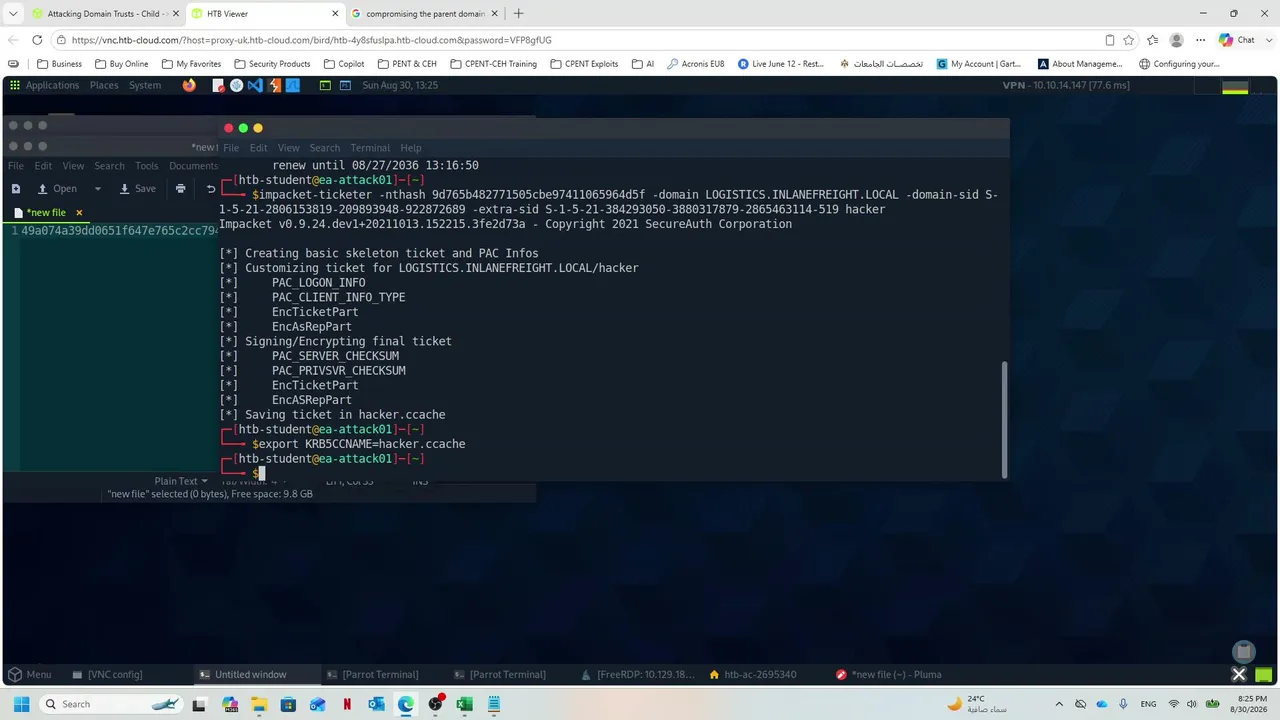
Task: Switch to Attacking Domain Trusts tab
Action: tap(104, 14)
